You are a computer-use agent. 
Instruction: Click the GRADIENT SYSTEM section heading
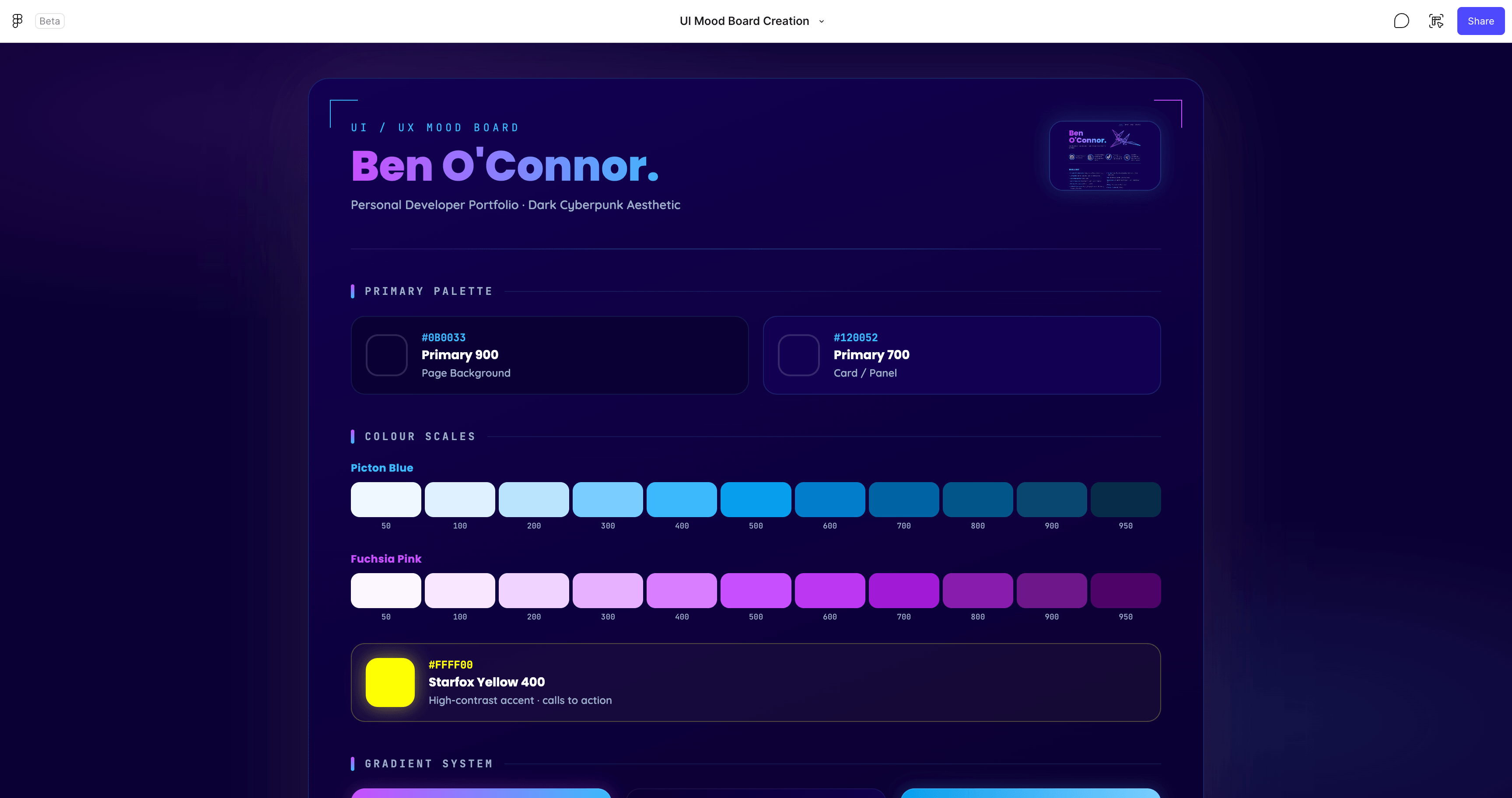[428, 763]
